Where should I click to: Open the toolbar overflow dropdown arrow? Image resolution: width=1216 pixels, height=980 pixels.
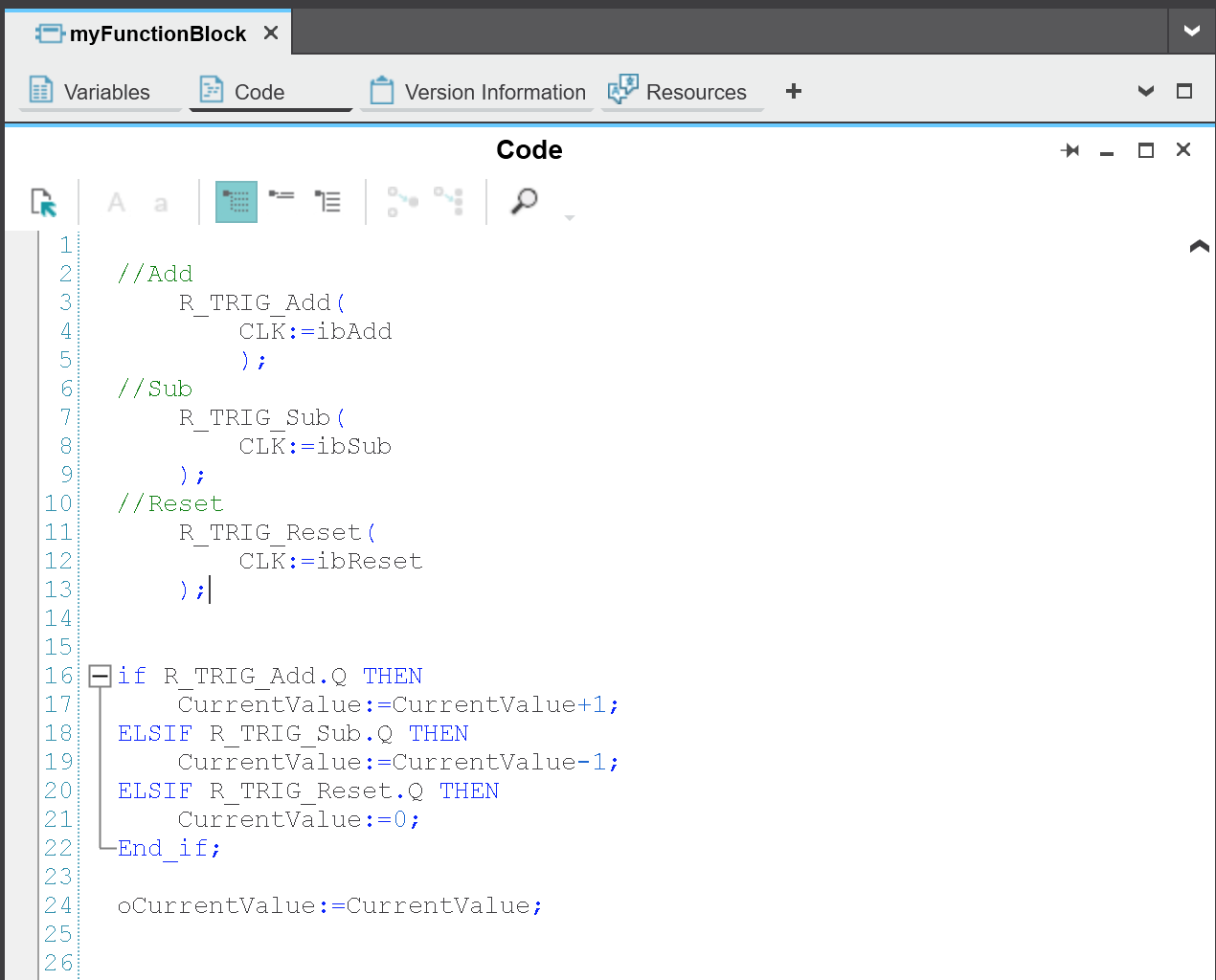pos(570,218)
